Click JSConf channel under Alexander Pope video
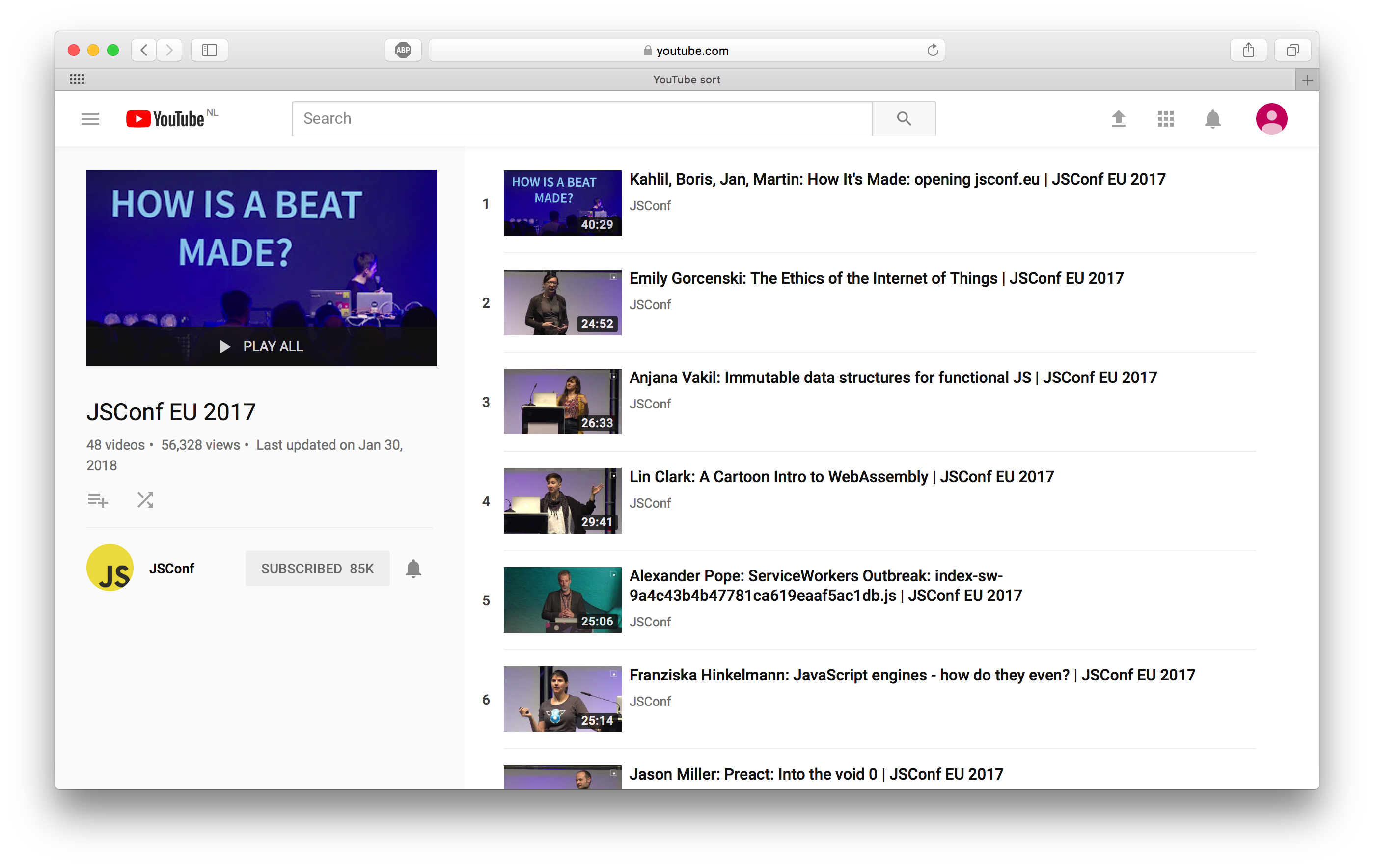 tap(650, 622)
